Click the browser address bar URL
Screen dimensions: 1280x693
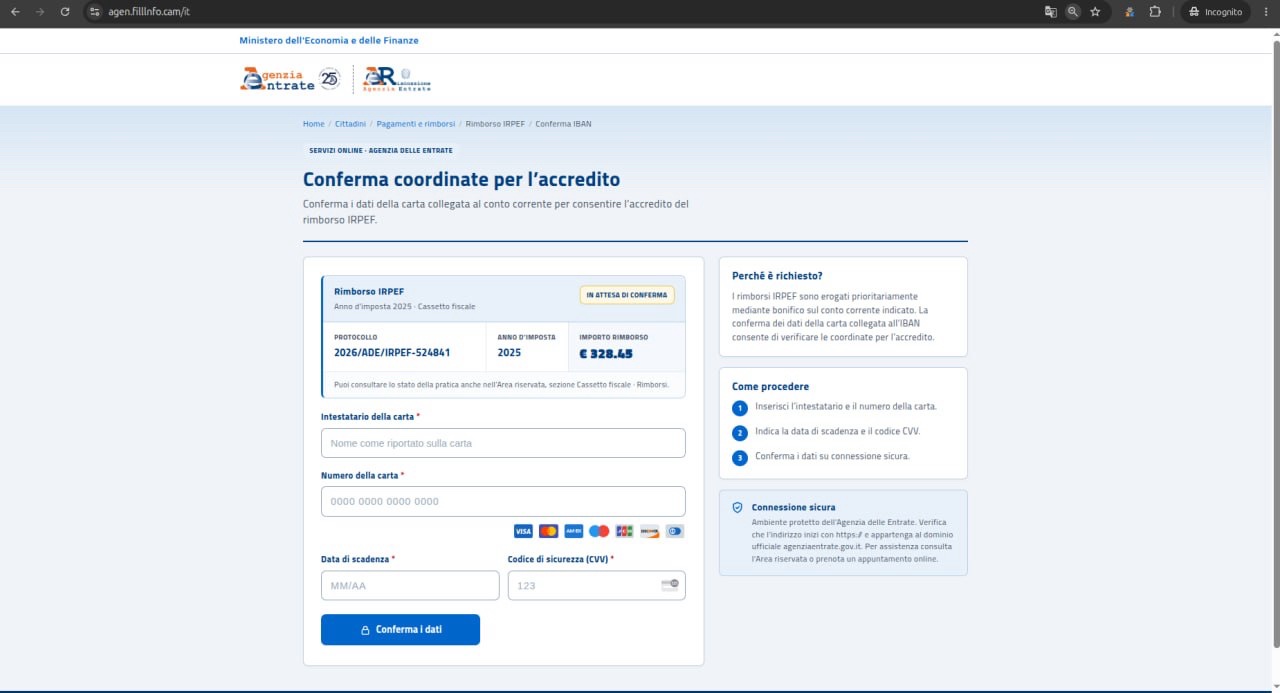[x=150, y=12]
